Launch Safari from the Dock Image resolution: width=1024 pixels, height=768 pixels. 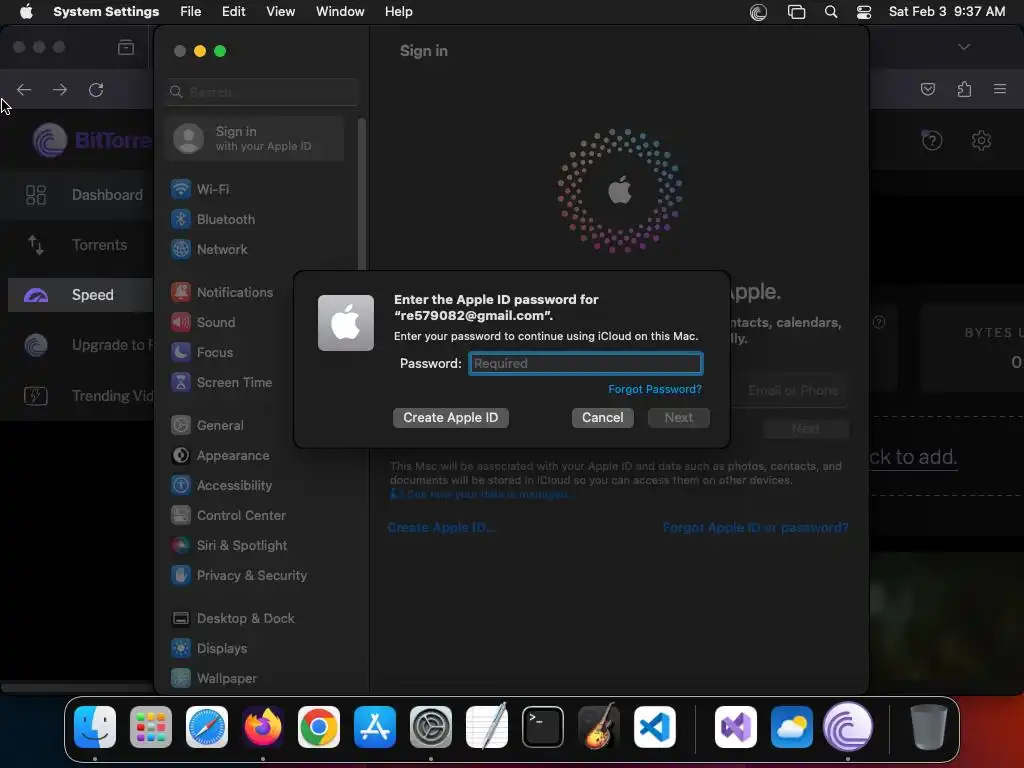coord(207,727)
